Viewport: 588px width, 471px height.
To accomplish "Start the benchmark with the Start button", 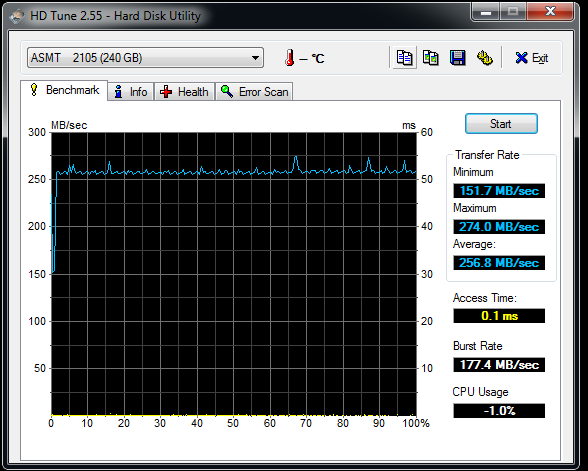I will click(501, 124).
